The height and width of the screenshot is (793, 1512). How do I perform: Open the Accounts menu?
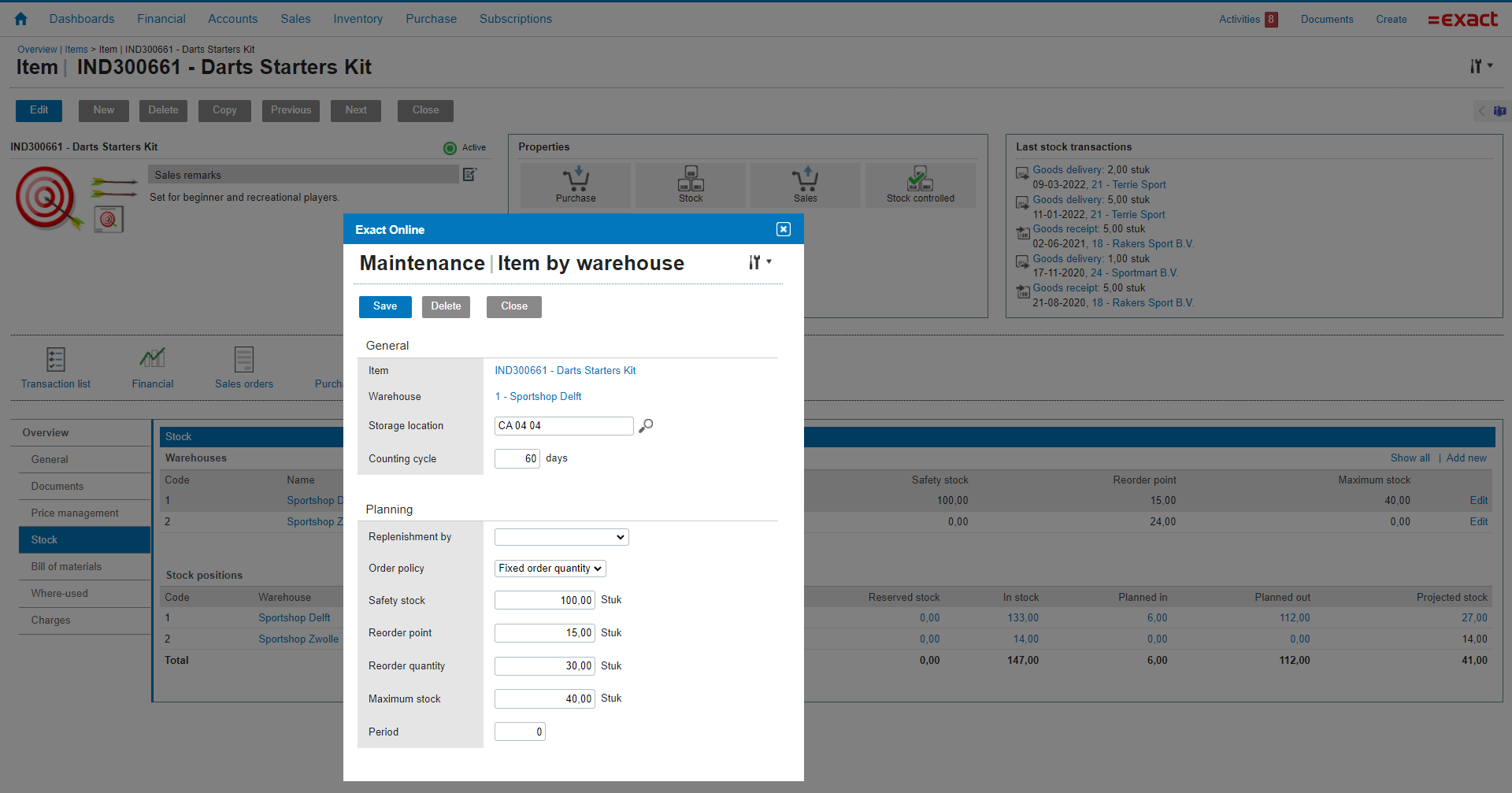pos(232,19)
